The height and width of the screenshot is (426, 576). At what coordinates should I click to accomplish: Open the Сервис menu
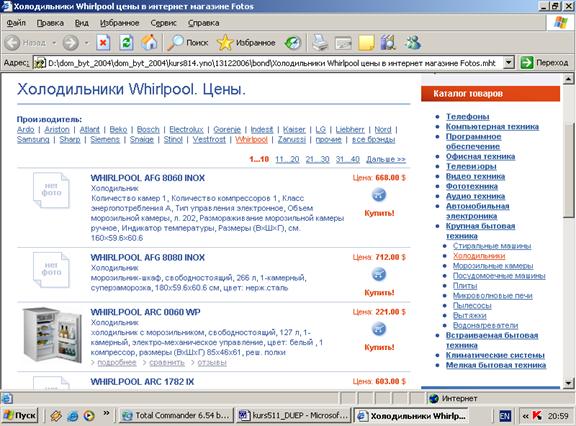pos(163,23)
